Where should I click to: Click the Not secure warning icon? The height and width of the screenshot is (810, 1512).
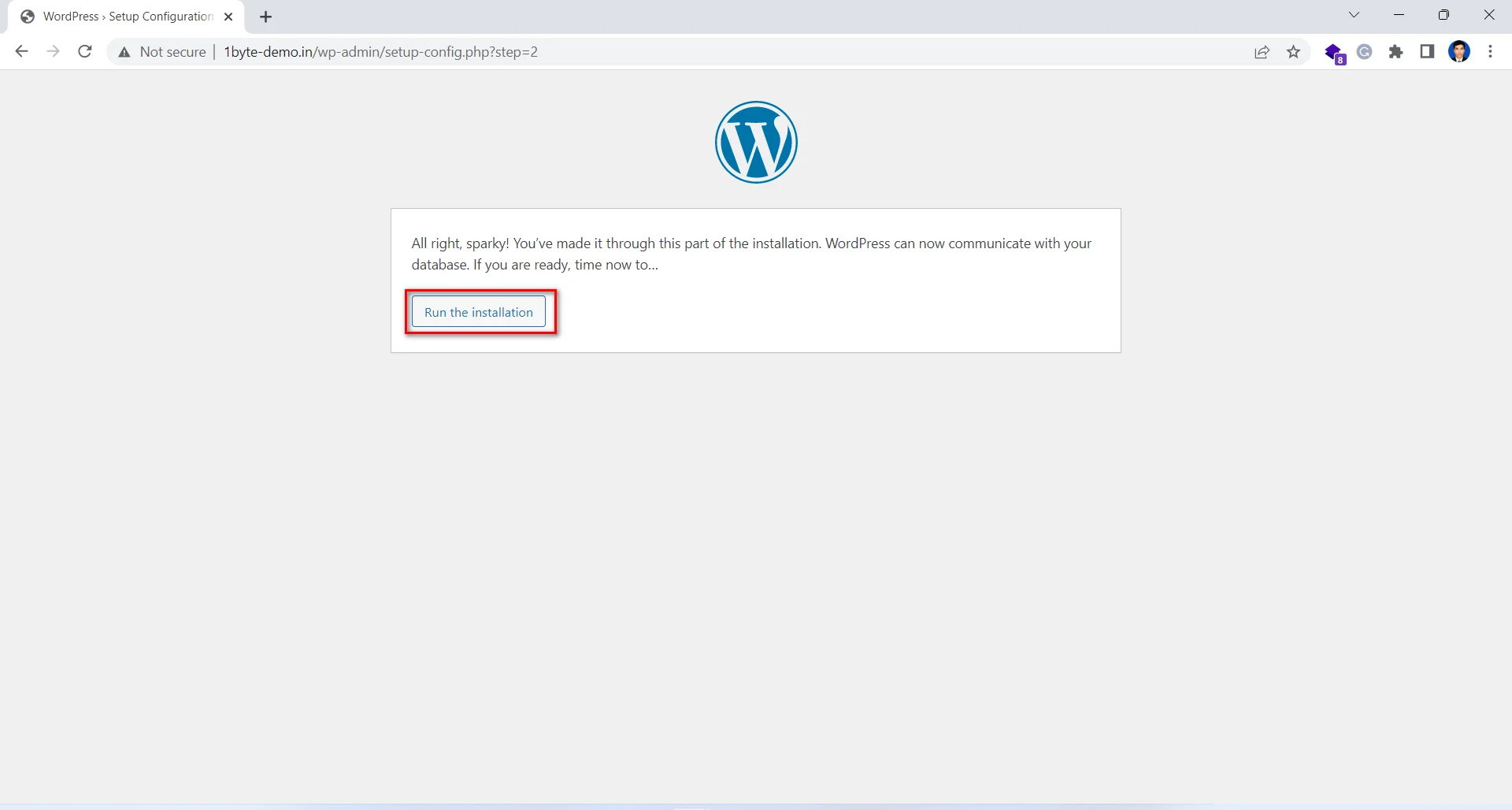coord(124,52)
